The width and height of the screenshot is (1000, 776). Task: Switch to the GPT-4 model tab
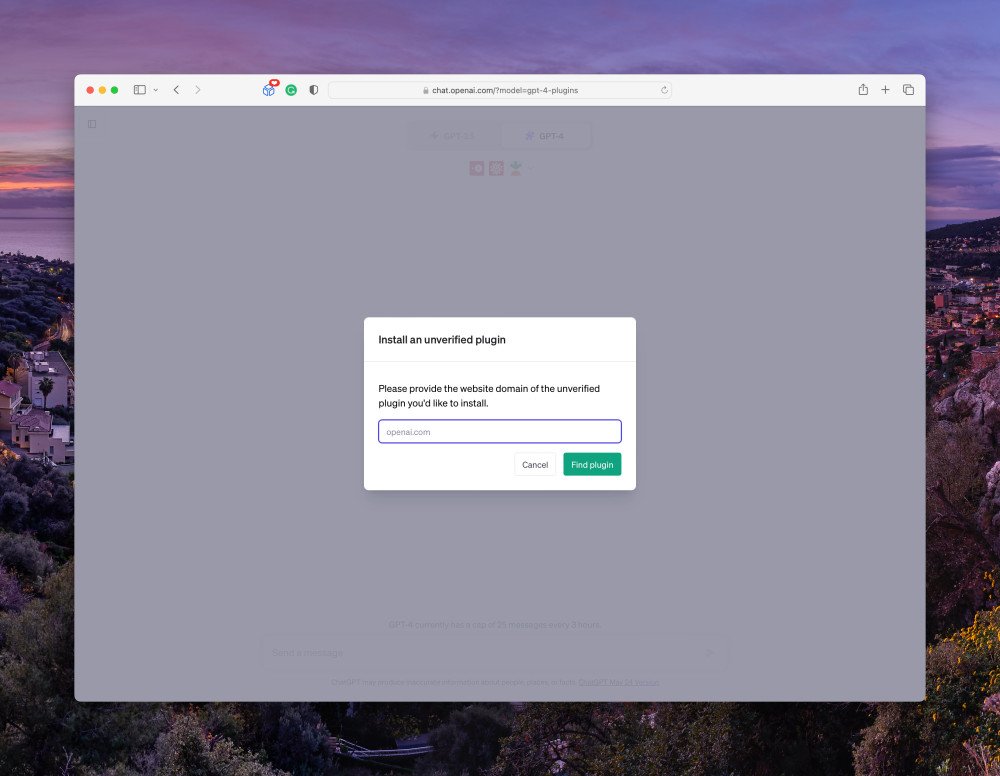(545, 136)
